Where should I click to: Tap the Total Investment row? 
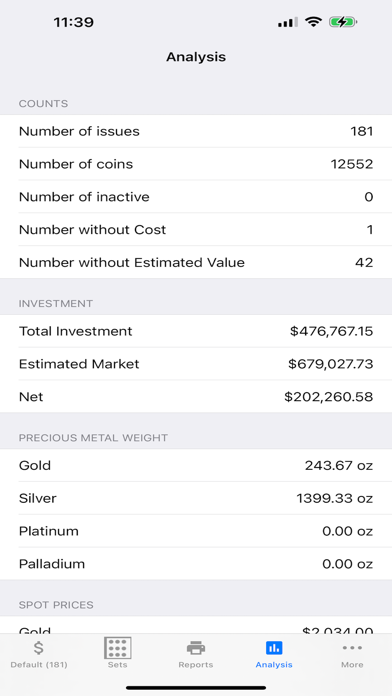[196, 331]
